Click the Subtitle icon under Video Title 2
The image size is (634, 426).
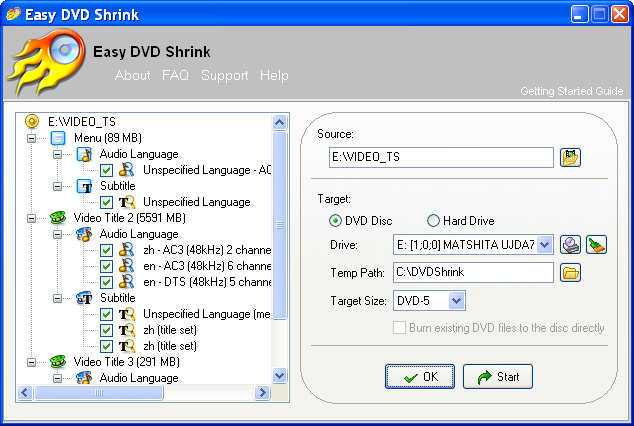point(84,298)
